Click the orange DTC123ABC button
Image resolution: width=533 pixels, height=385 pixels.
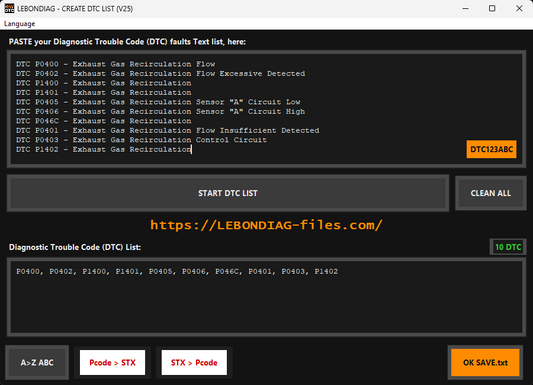pos(491,149)
